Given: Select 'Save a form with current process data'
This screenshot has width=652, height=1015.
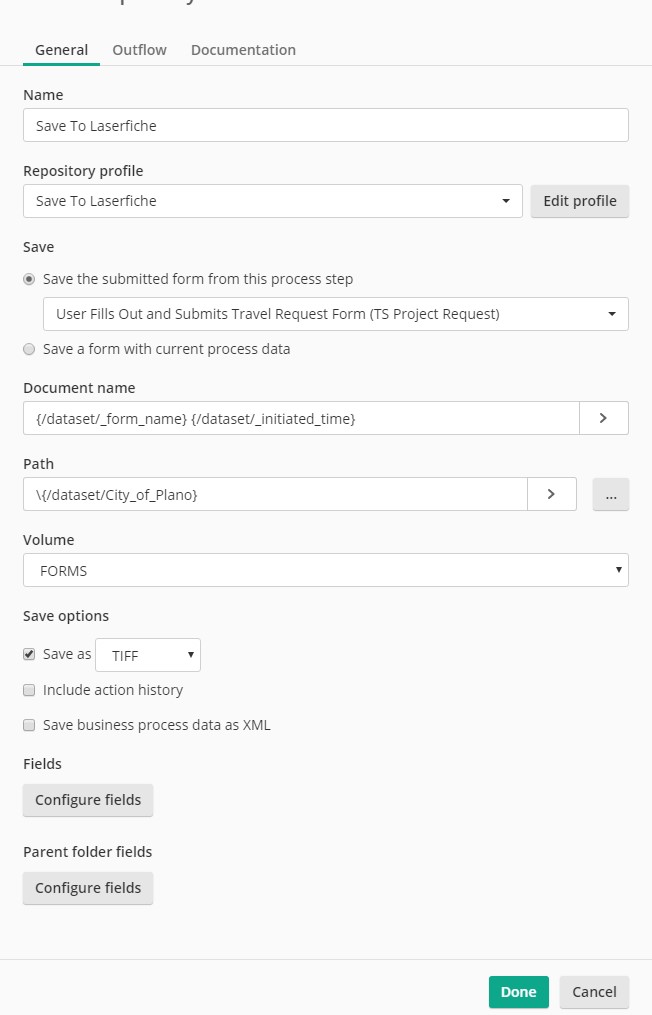Looking at the screenshot, I should point(29,349).
